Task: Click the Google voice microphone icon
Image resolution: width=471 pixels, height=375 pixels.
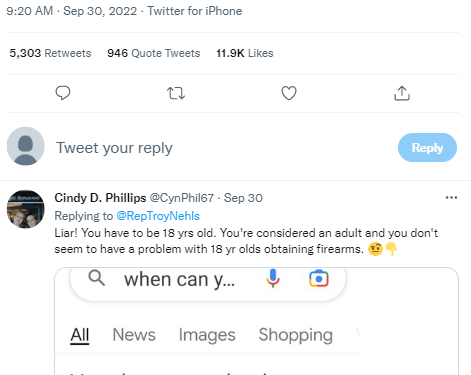Action: [273, 278]
